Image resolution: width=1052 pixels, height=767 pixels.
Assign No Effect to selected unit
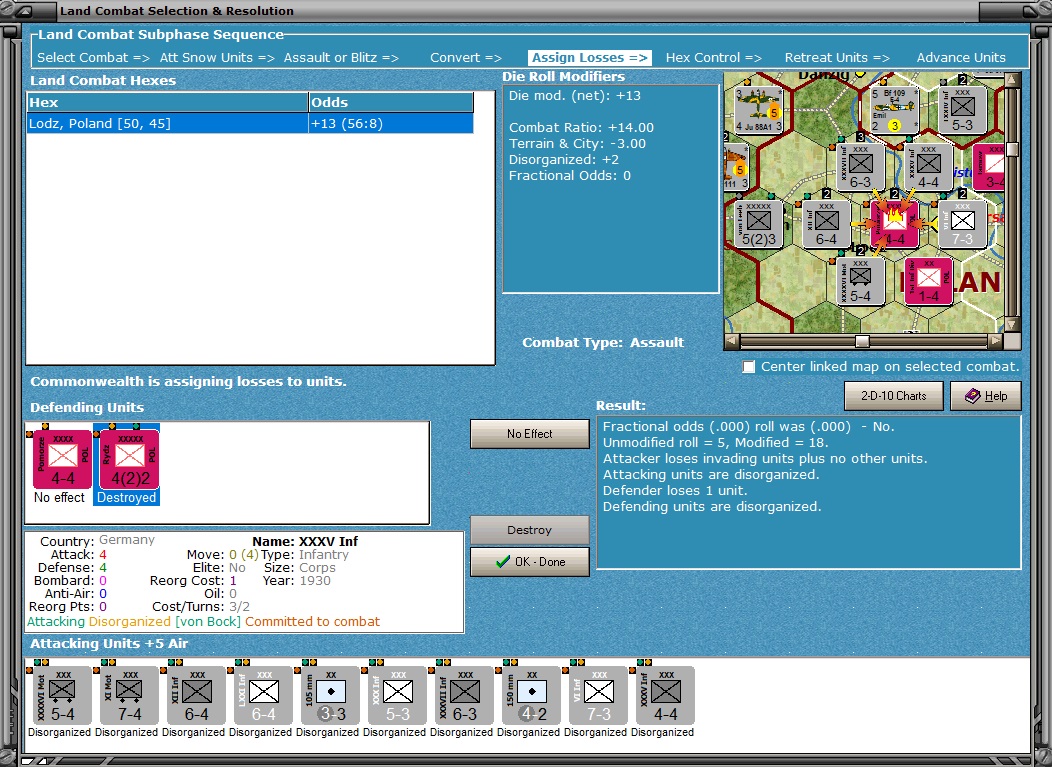click(530, 434)
